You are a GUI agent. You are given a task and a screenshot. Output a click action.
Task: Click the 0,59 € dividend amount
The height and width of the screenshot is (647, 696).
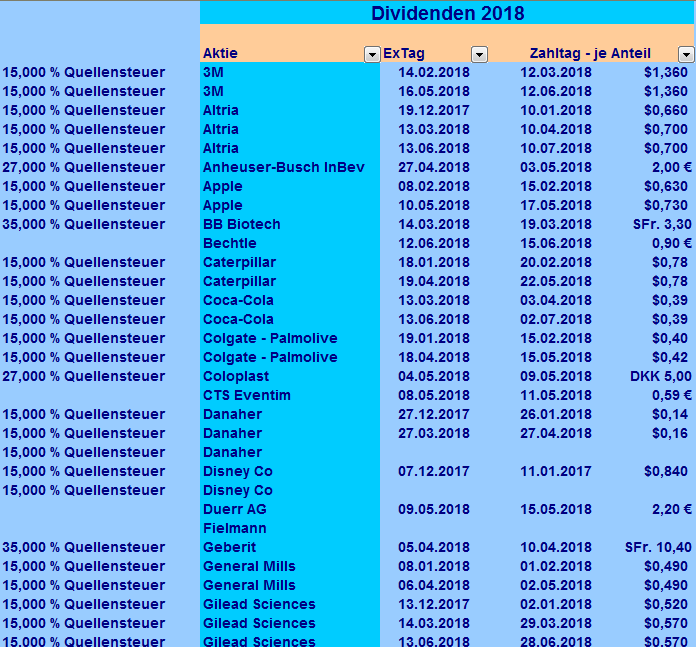click(672, 395)
